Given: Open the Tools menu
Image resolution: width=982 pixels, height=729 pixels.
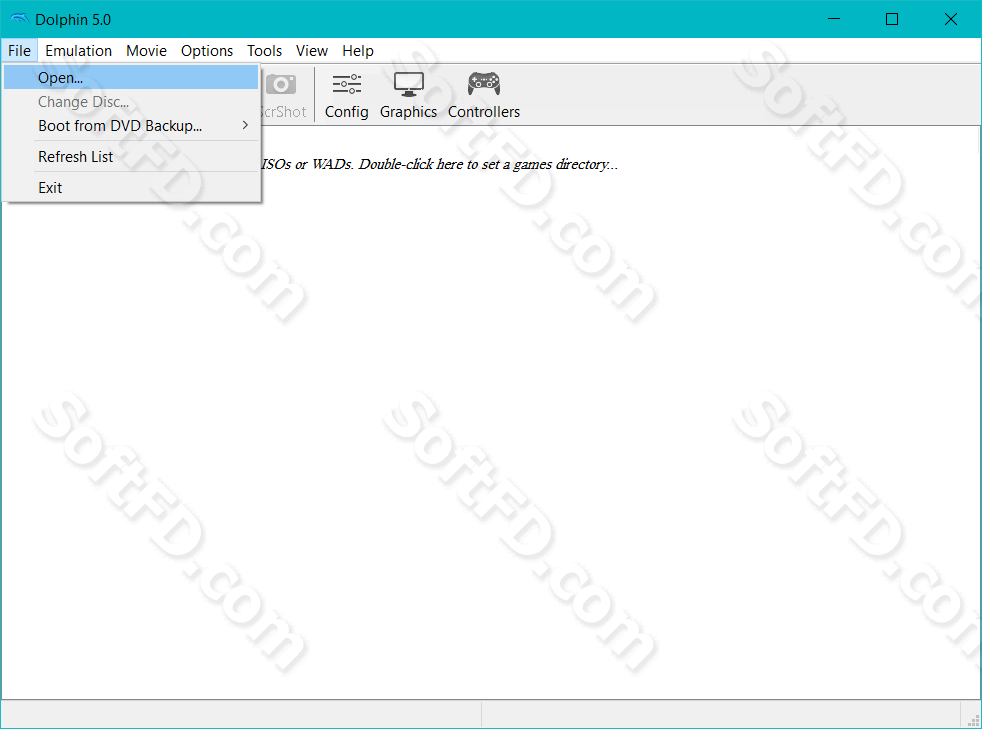Looking at the screenshot, I should pos(264,51).
